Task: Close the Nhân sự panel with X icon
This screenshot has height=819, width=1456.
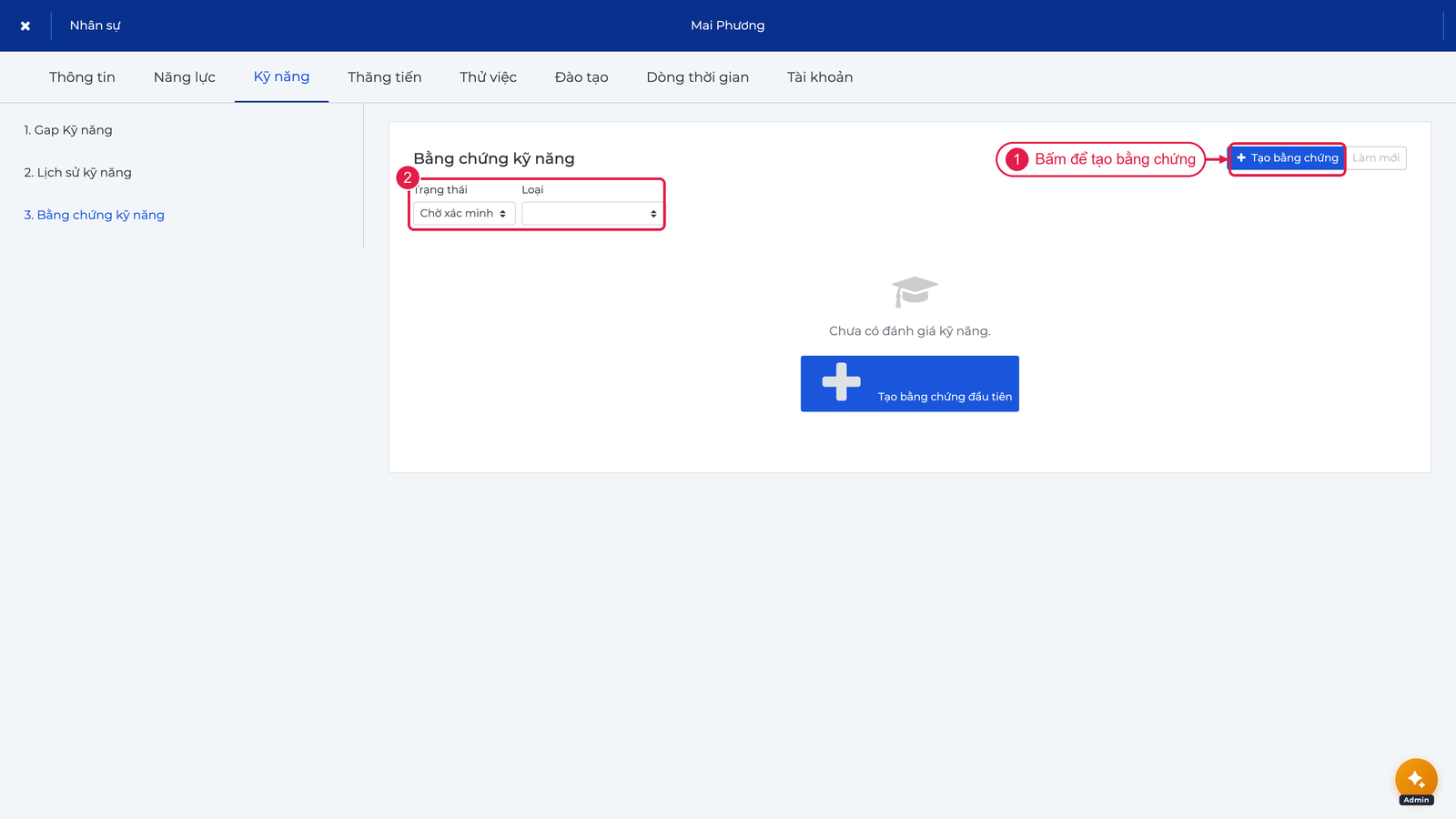Action: click(25, 25)
